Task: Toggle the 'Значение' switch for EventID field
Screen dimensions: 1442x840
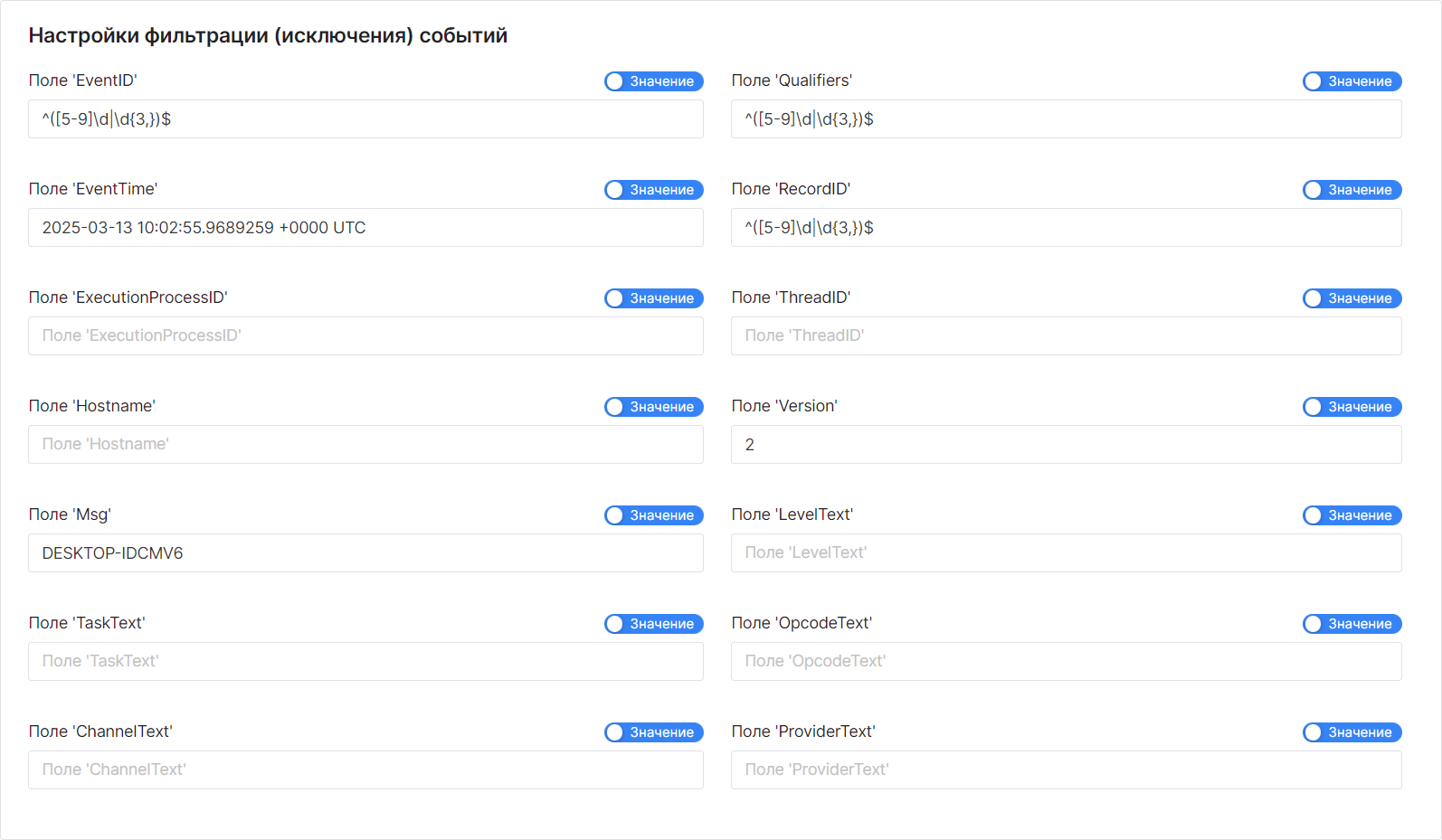Action: pyautogui.click(x=653, y=81)
